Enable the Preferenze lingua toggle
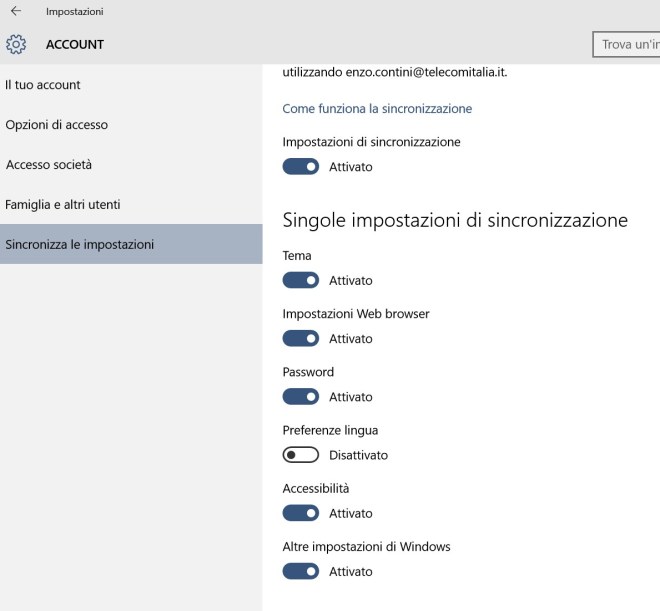Screen dimensions: 660x611 click(x=301, y=455)
